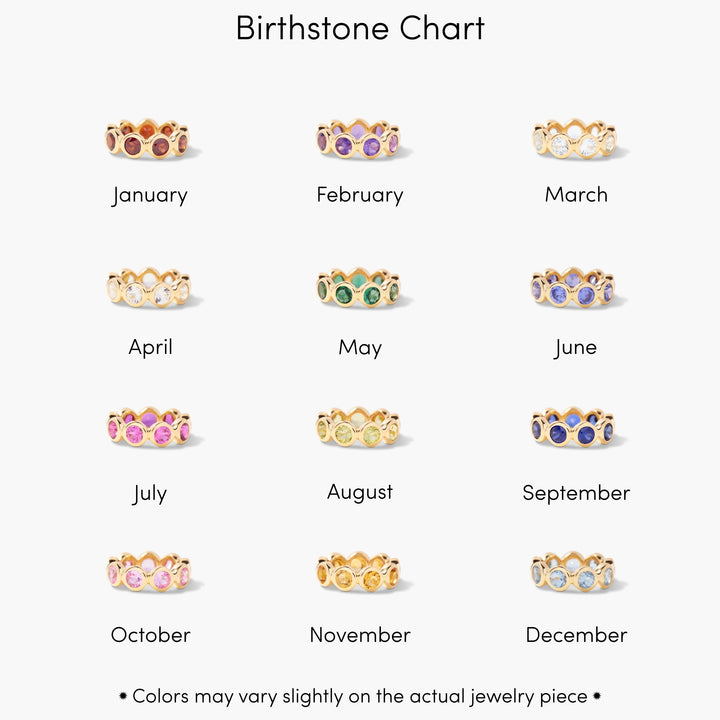This screenshot has height=720, width=720.
Task: Click the January month label
Action: click(x=150, y=195)
